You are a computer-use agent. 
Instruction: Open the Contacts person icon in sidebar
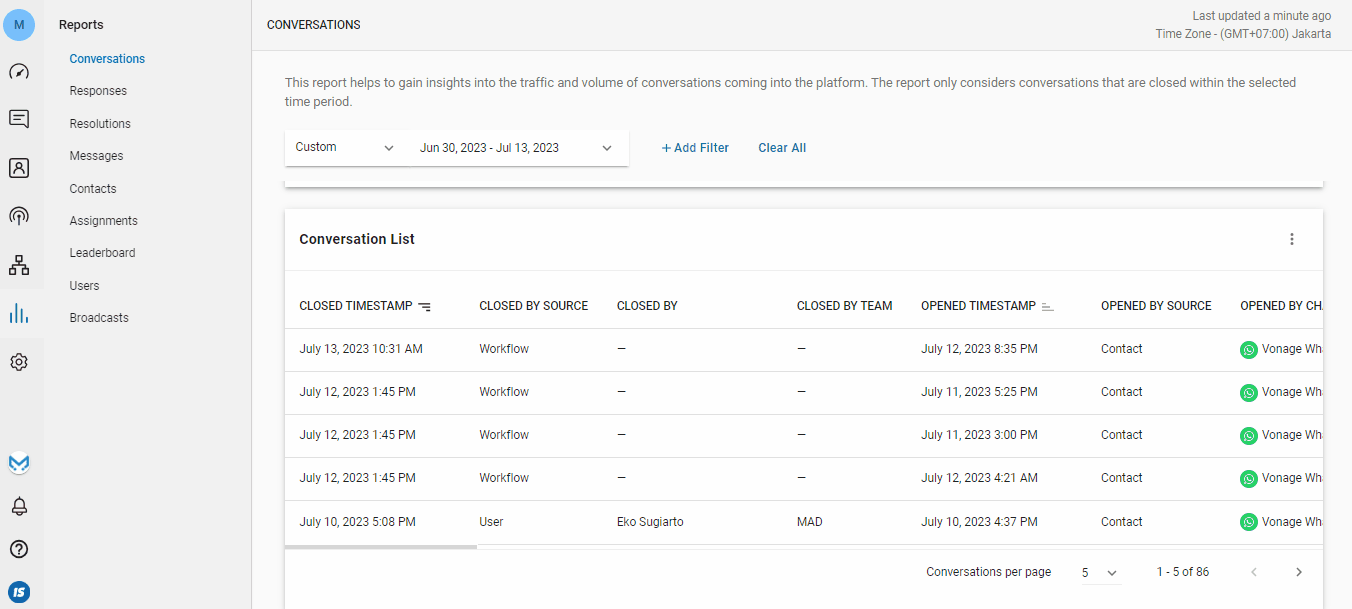coord(19,168)
